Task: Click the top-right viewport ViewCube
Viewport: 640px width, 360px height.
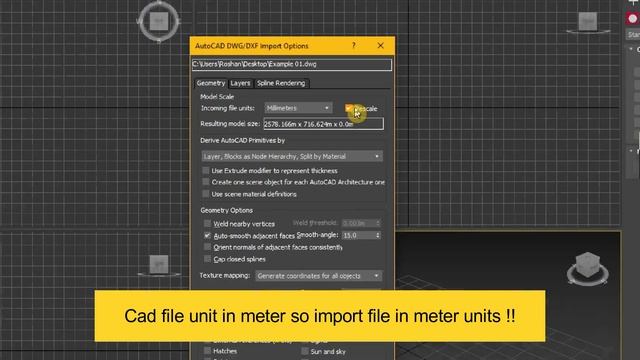Action: point(588,22)
